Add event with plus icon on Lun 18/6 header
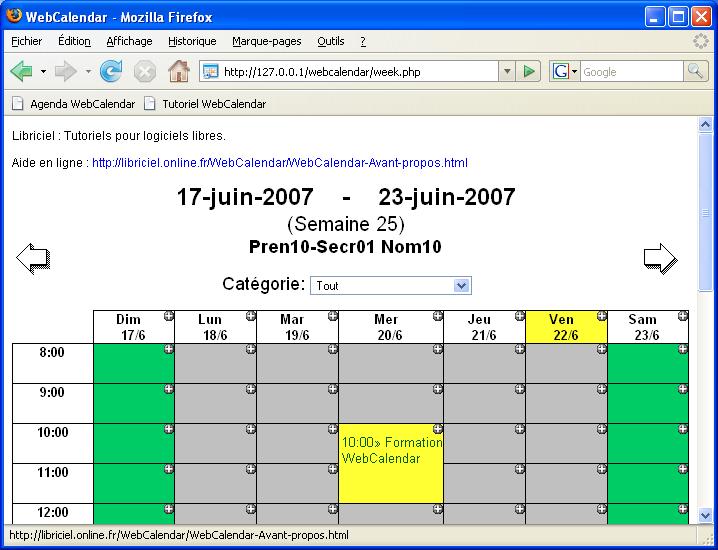 click(x=250, y=316)
